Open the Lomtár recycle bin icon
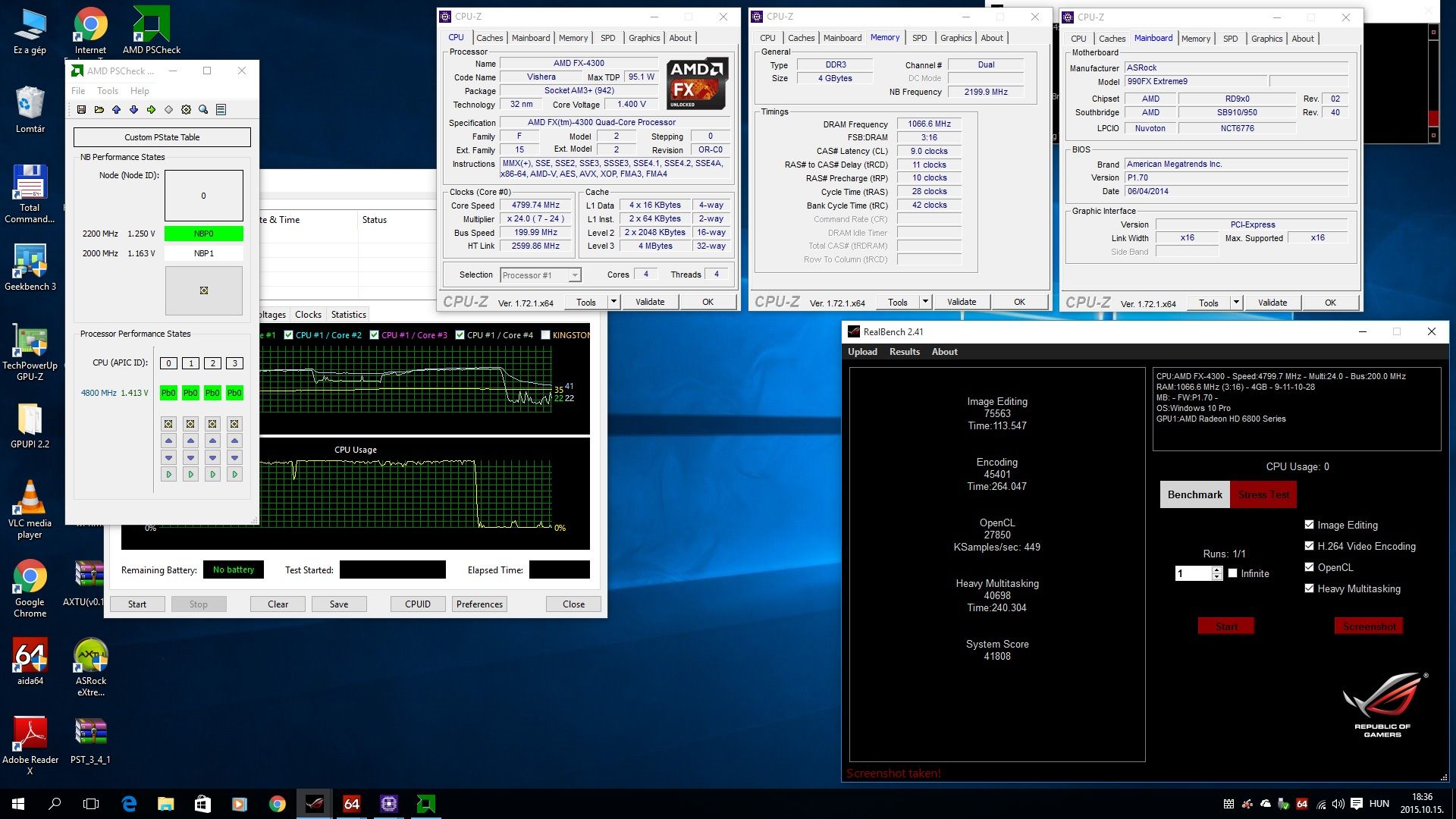 coord(30,110)
